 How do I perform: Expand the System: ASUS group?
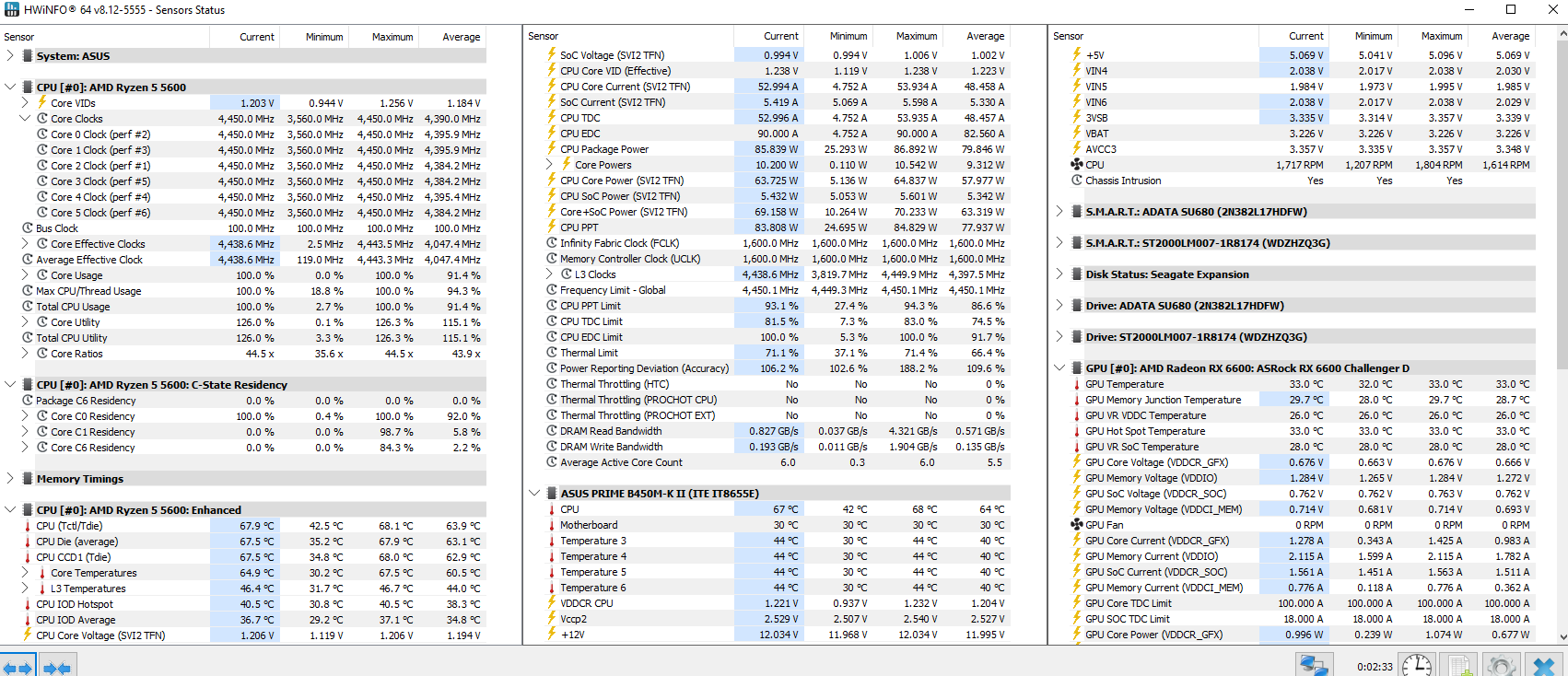[10, 56]
